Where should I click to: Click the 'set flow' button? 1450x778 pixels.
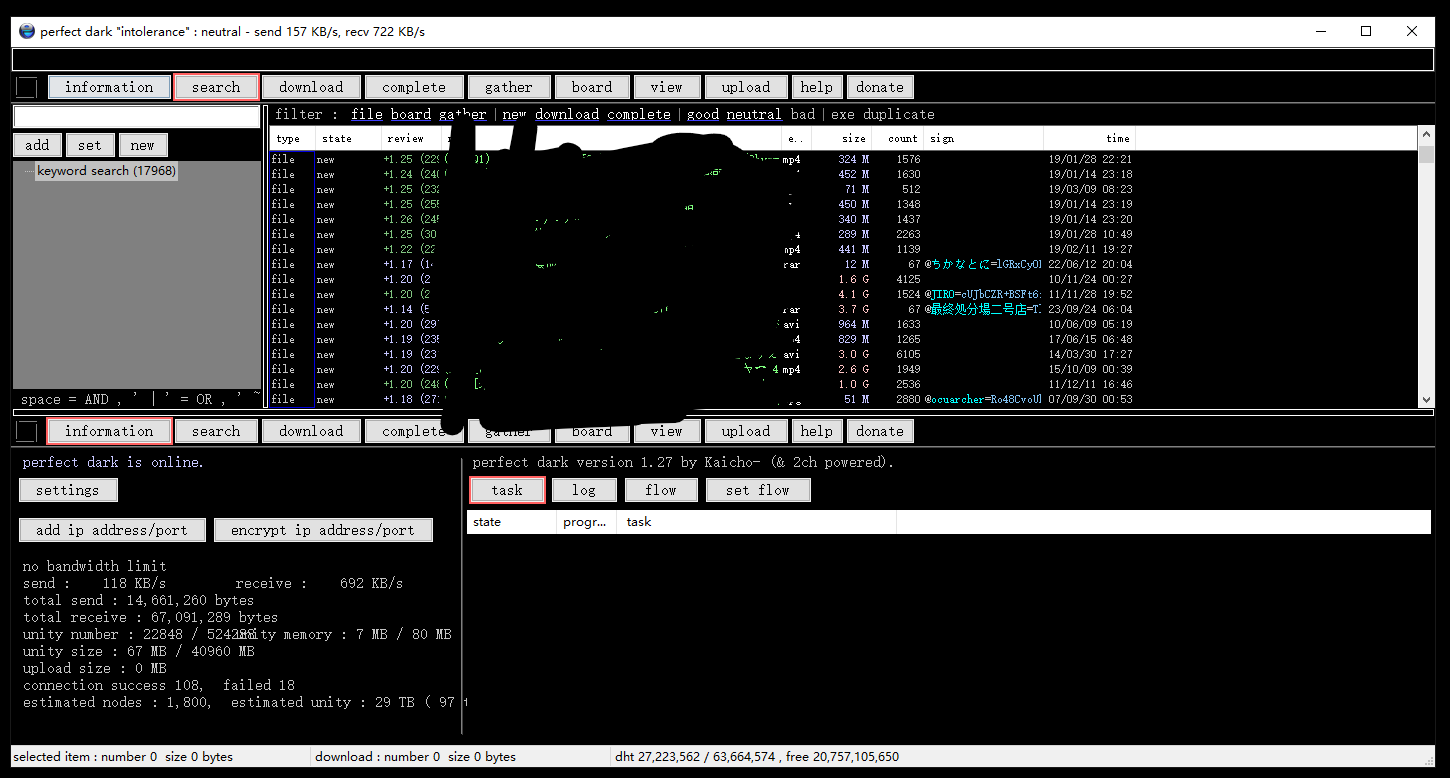[x=757, y=490]
